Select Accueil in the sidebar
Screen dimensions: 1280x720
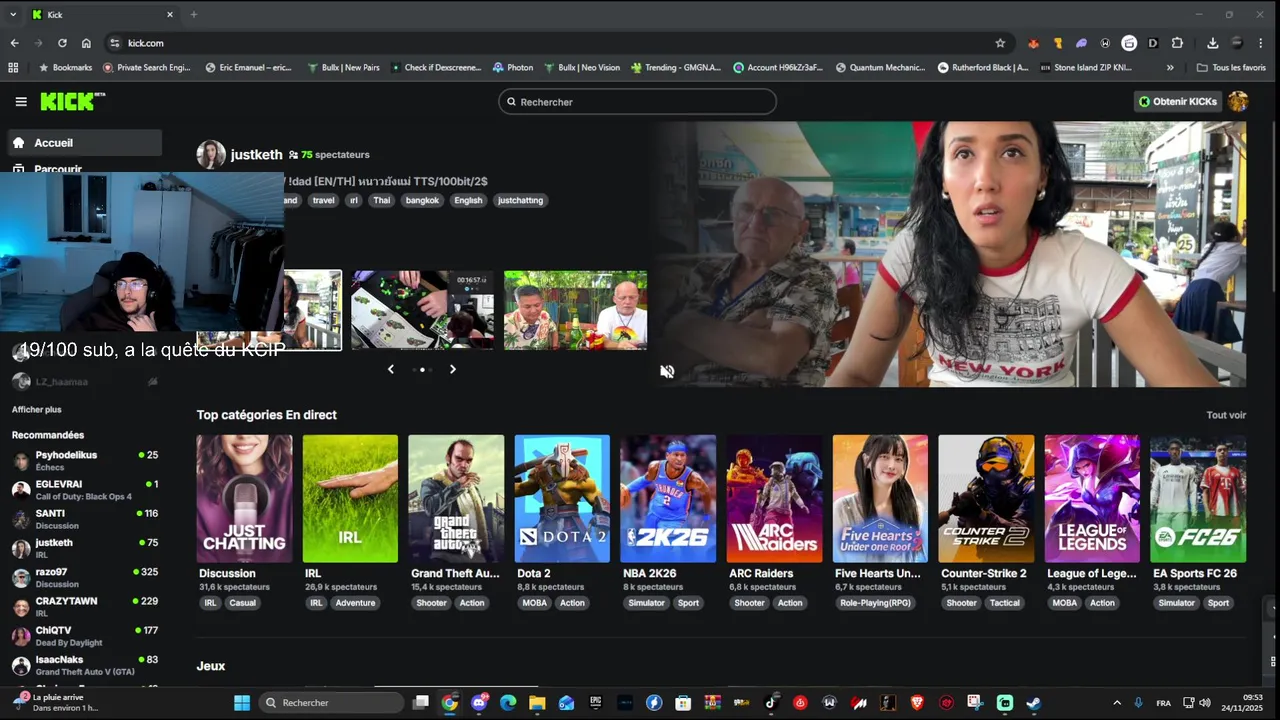tap(84, 143)
